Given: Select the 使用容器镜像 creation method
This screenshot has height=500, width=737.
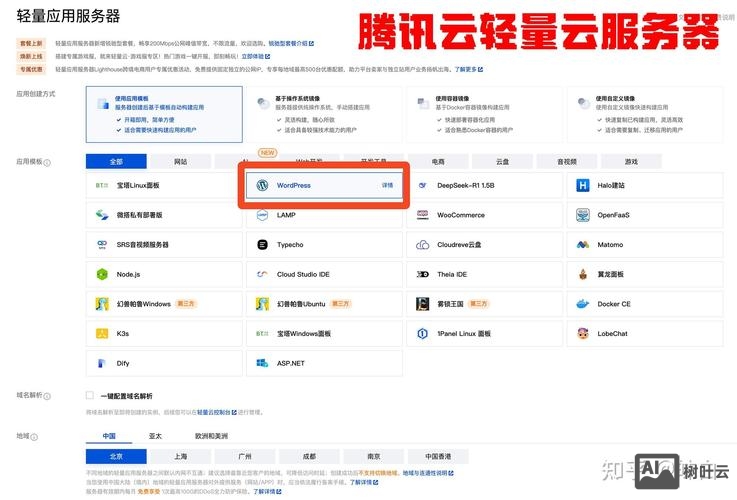Looking at the screenshot, I should 485,114.
